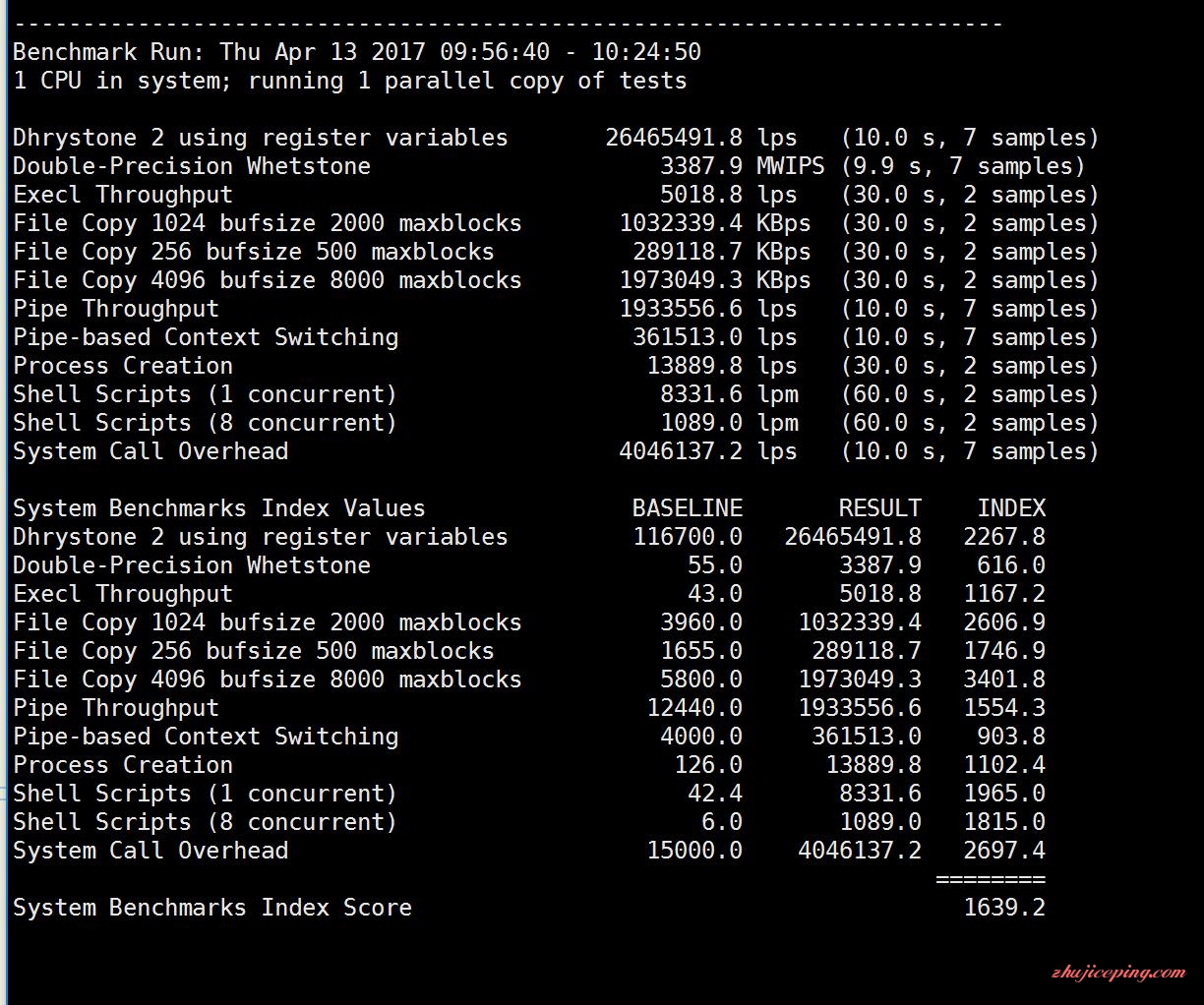Click System Call Overhead index 2697.4
Image resolution: width=1204 pixels, height=1005 pixels.
point(1005,851)
